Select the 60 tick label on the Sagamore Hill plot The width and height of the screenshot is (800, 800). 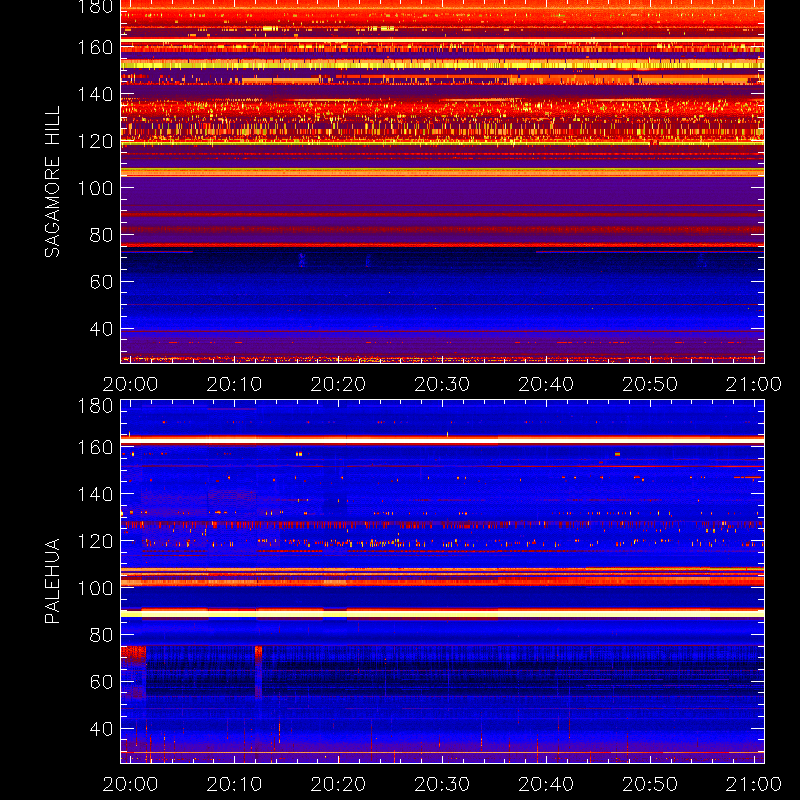tap(101, 282)
